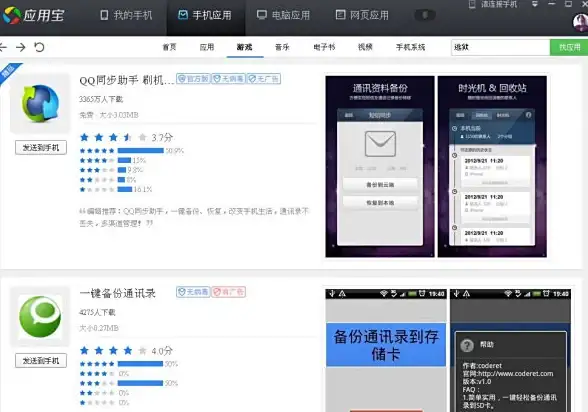Click the 一键备份通讯录 green app icon
The height and width of the screenshot is (412, 588).
click(x=40, y=316)
